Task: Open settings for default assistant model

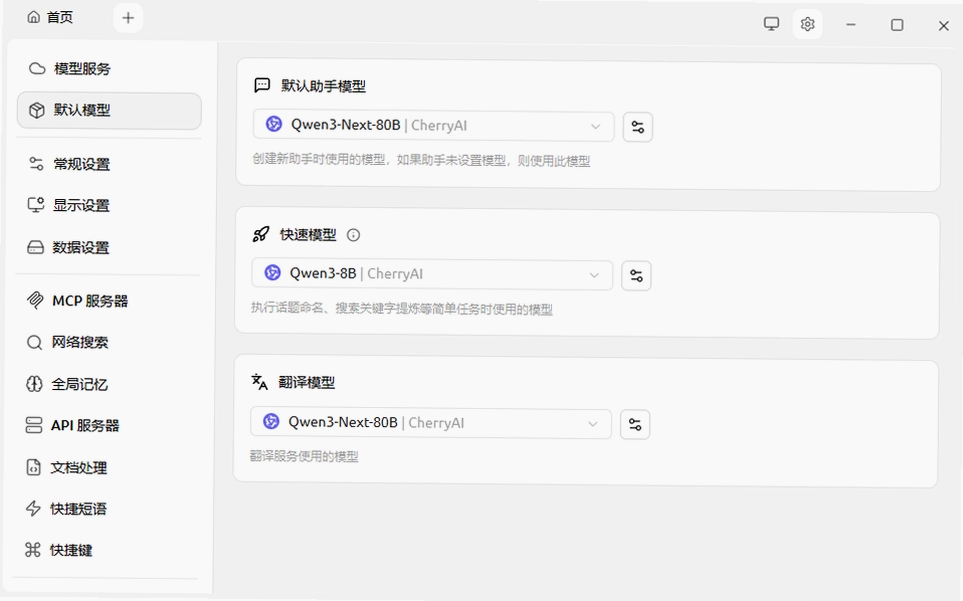Action: [637, 127]
